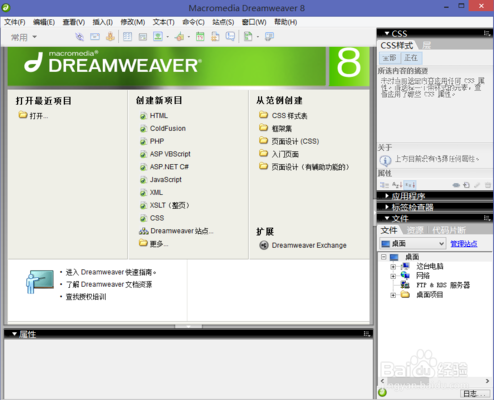Click the Named Anchor insert icon
The image size is (494, 400).
(110, 37)
